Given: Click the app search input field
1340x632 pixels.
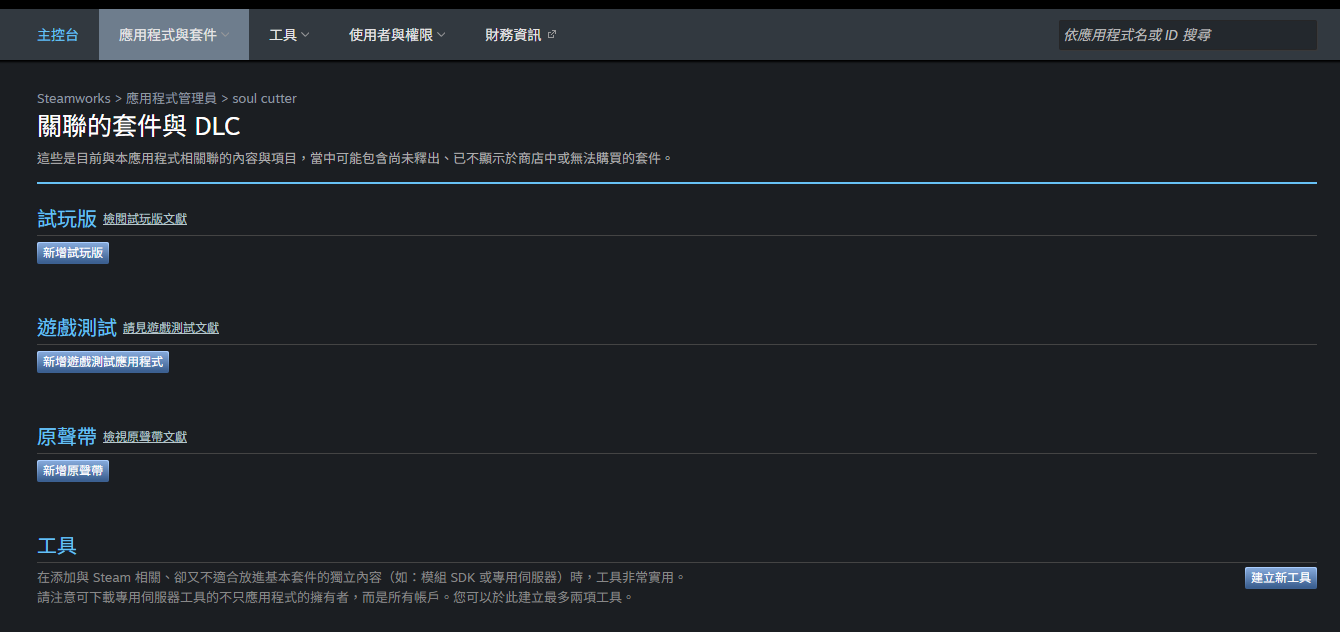Looking at the screenshot, I should tap(1188, 34).
